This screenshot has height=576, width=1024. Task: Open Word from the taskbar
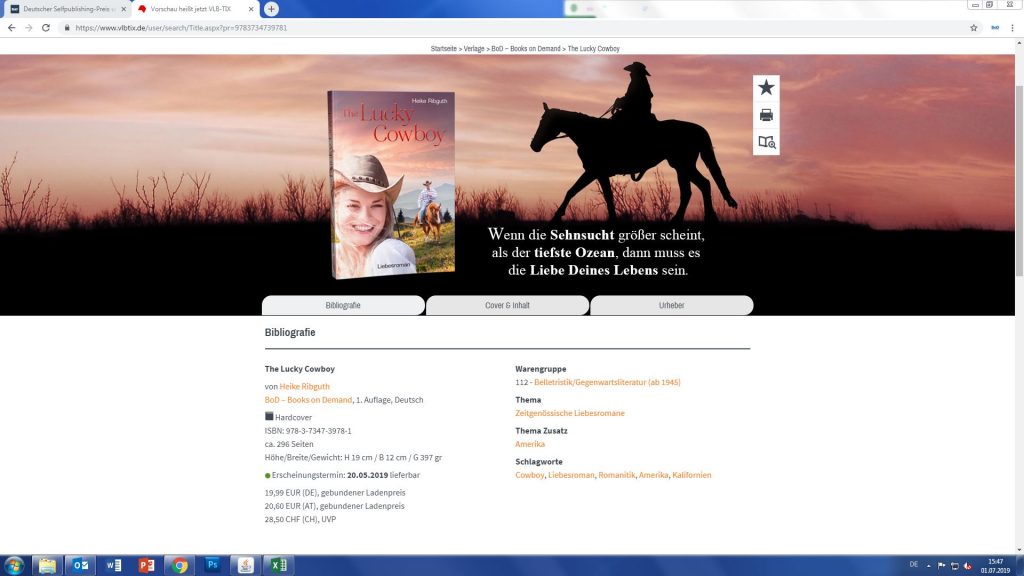click(x=114, y=566)
